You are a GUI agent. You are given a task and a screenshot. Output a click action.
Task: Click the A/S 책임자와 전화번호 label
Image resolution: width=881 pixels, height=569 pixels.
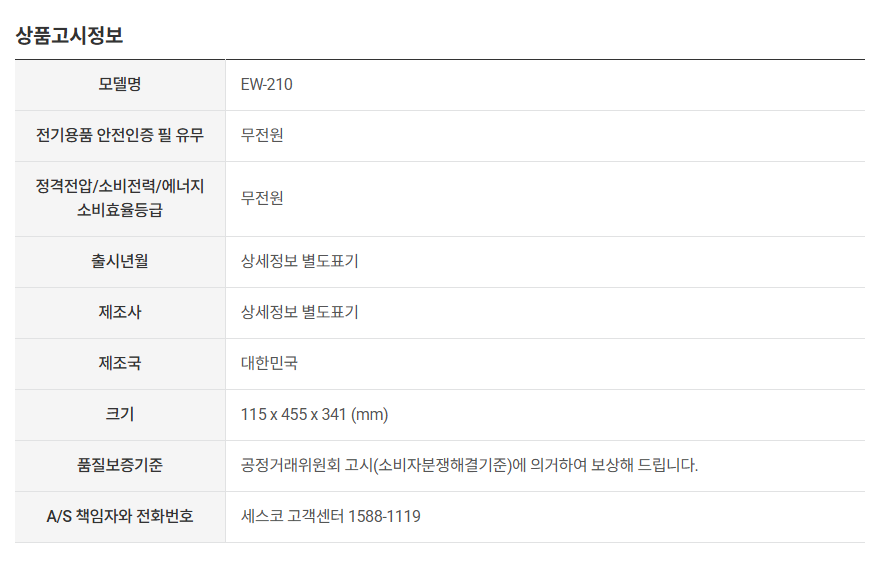120,516
